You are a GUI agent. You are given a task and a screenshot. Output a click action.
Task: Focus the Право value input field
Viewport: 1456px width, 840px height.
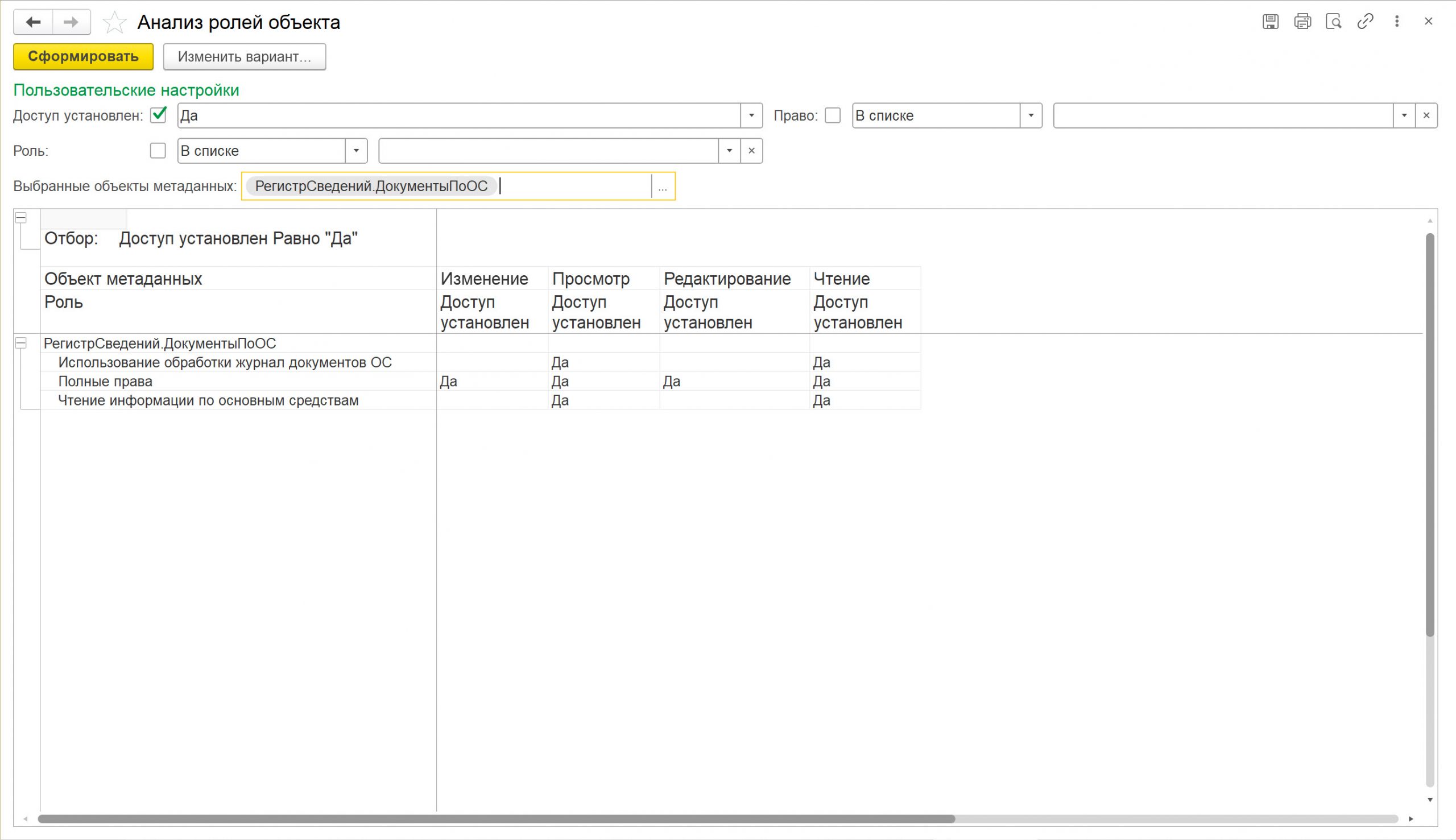(x=1223, y=115)
